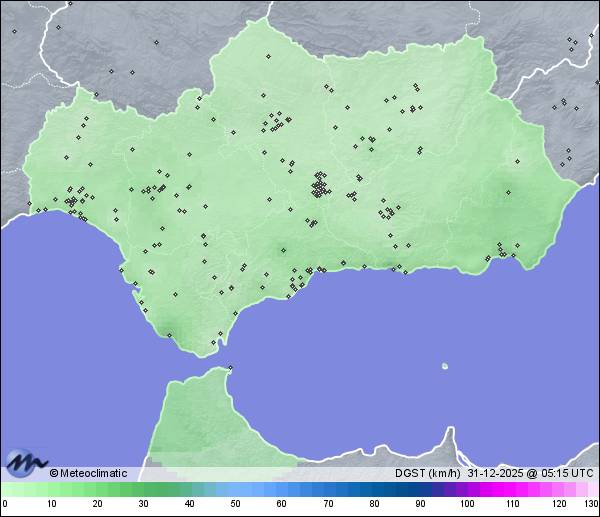Click the dense station cluster in map center
Screen dimensions: 600x517
[x=320, y=186]
